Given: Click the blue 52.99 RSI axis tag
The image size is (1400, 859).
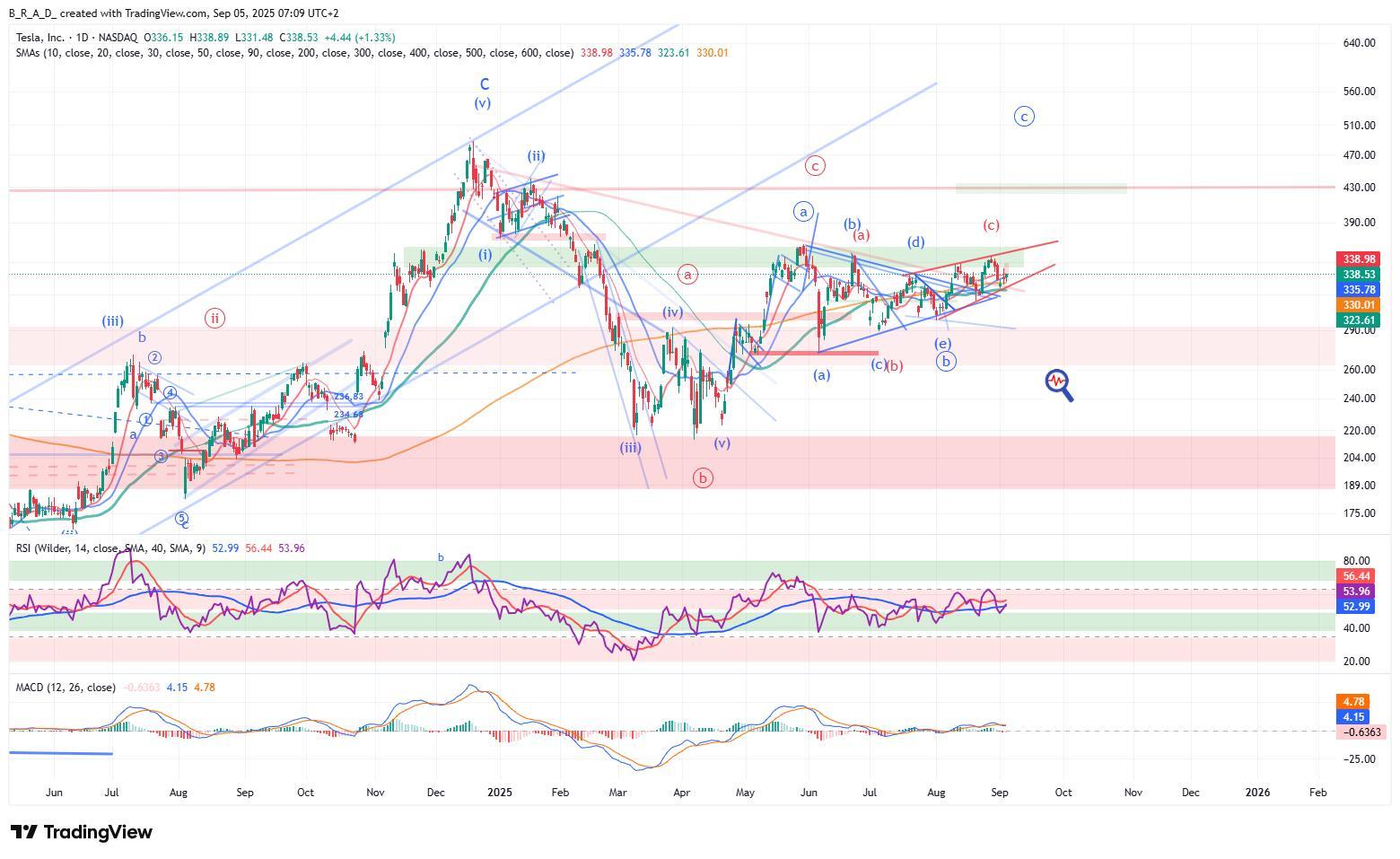Looking at the screenshot, I should coord(1356,607).
